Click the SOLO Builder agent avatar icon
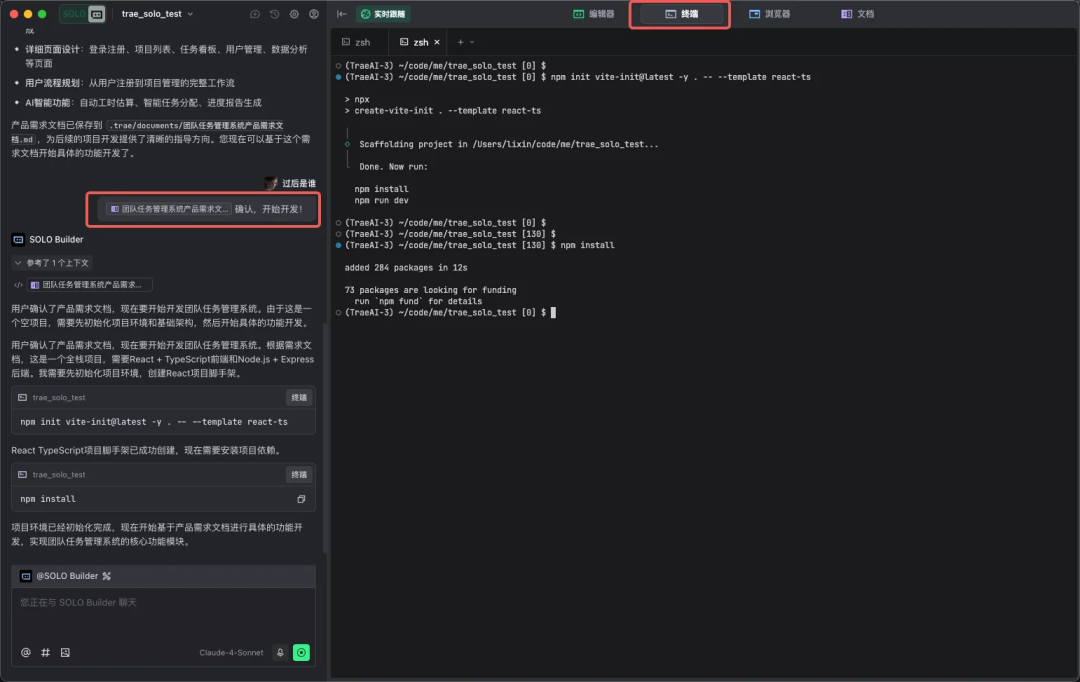 click(19, 240)
